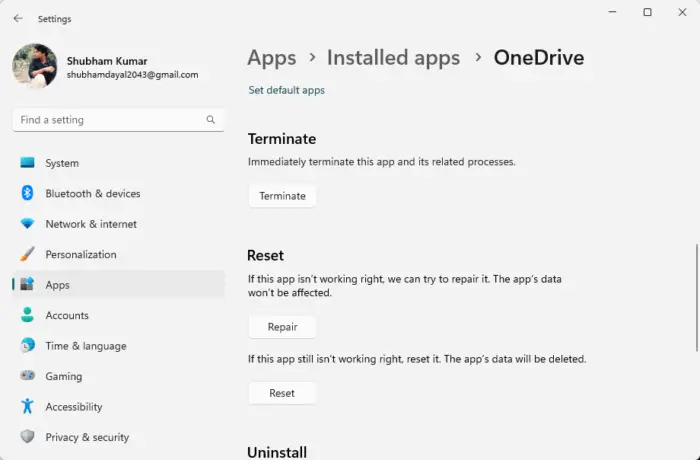
Task: Click the Gaming controller icon
Action: [27, 375]
